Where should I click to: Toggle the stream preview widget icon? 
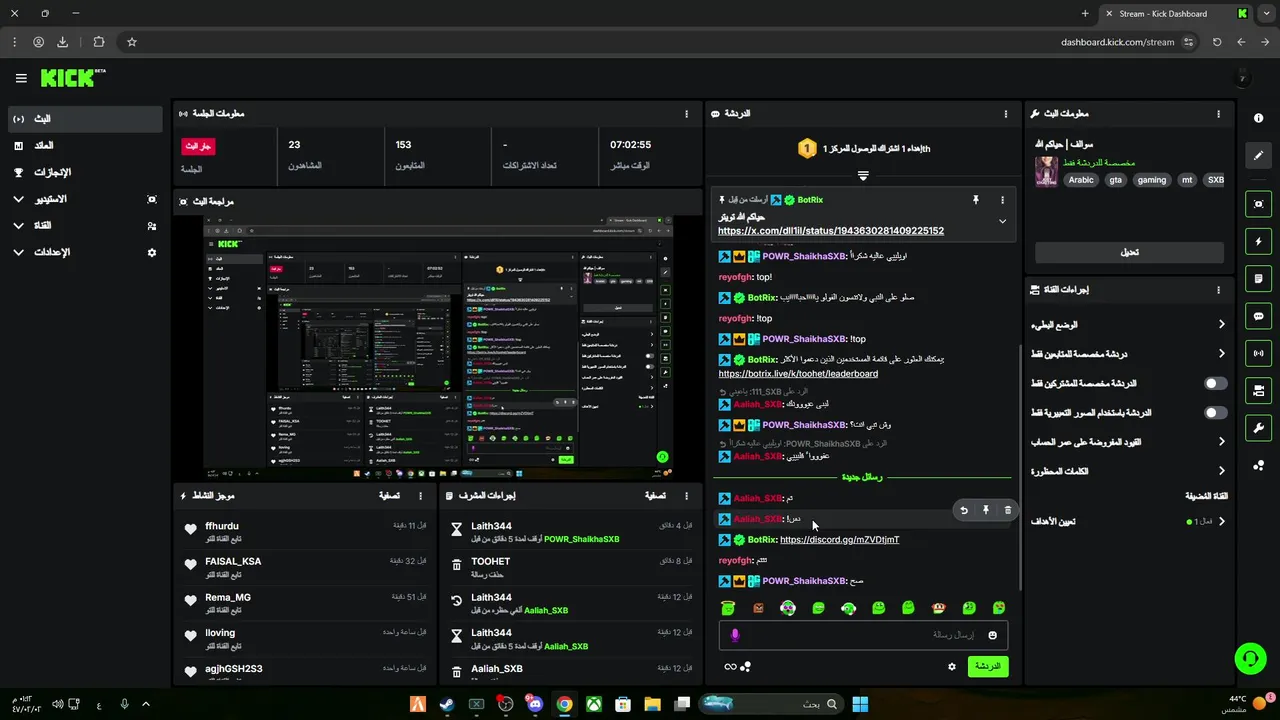point(1258,204)
